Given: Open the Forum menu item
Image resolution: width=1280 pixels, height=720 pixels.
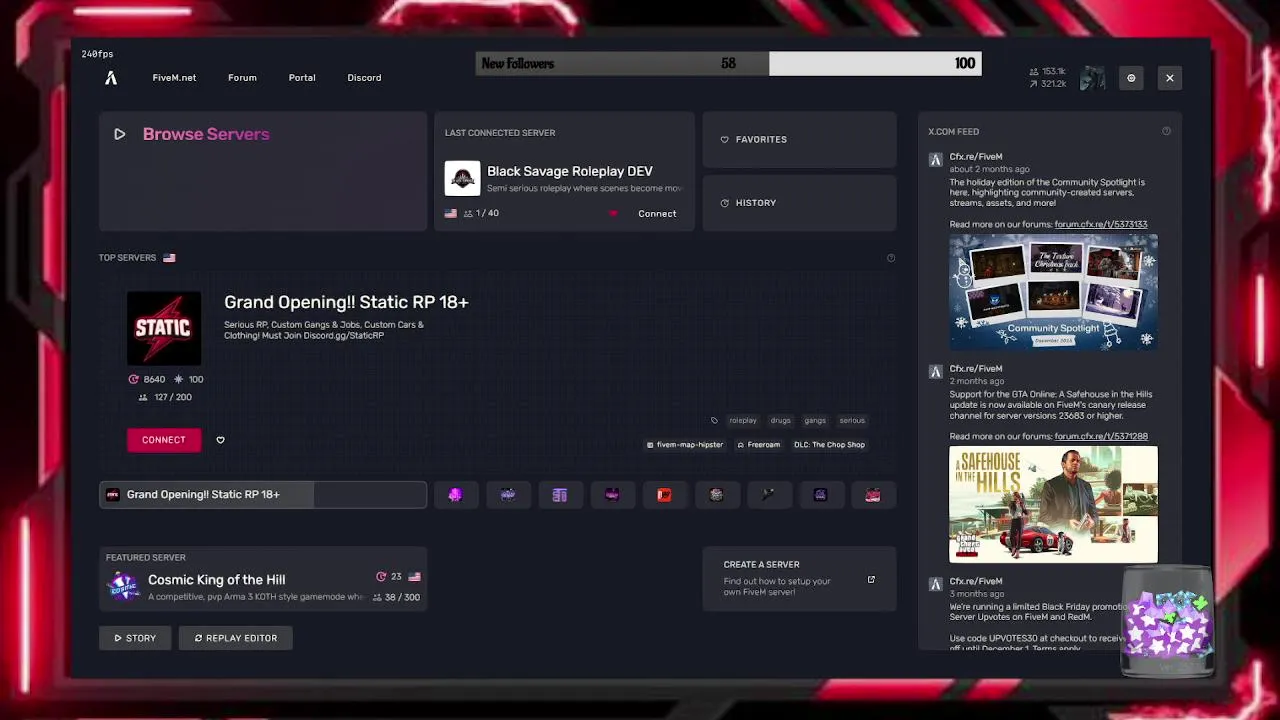Looking at the screenshot, I should [x=242, y=78].
